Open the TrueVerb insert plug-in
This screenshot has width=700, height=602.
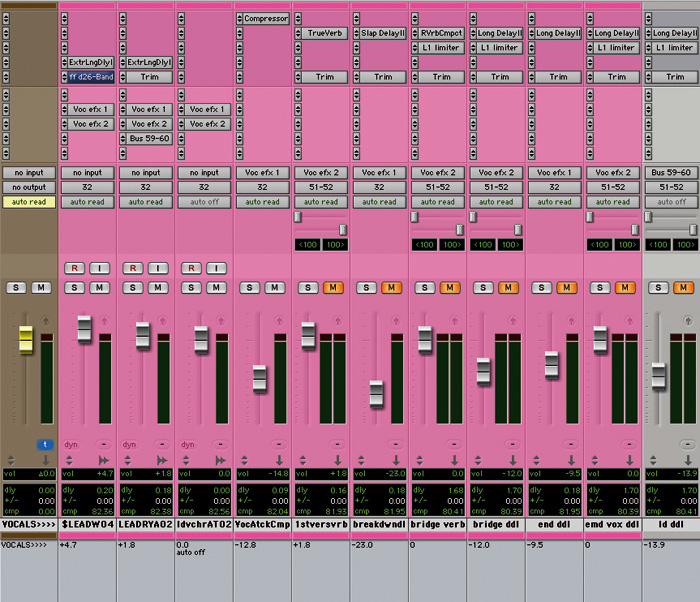(324, 33)
